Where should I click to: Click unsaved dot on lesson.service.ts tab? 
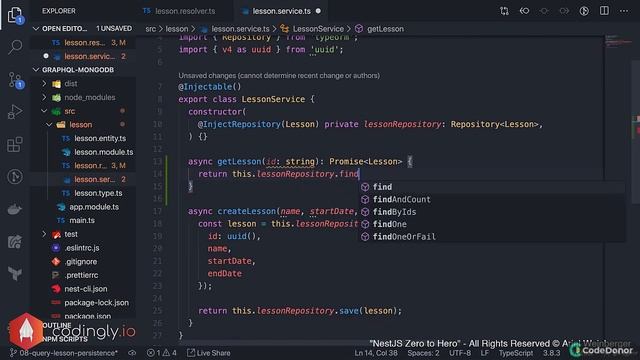click(x=318, y=11)
